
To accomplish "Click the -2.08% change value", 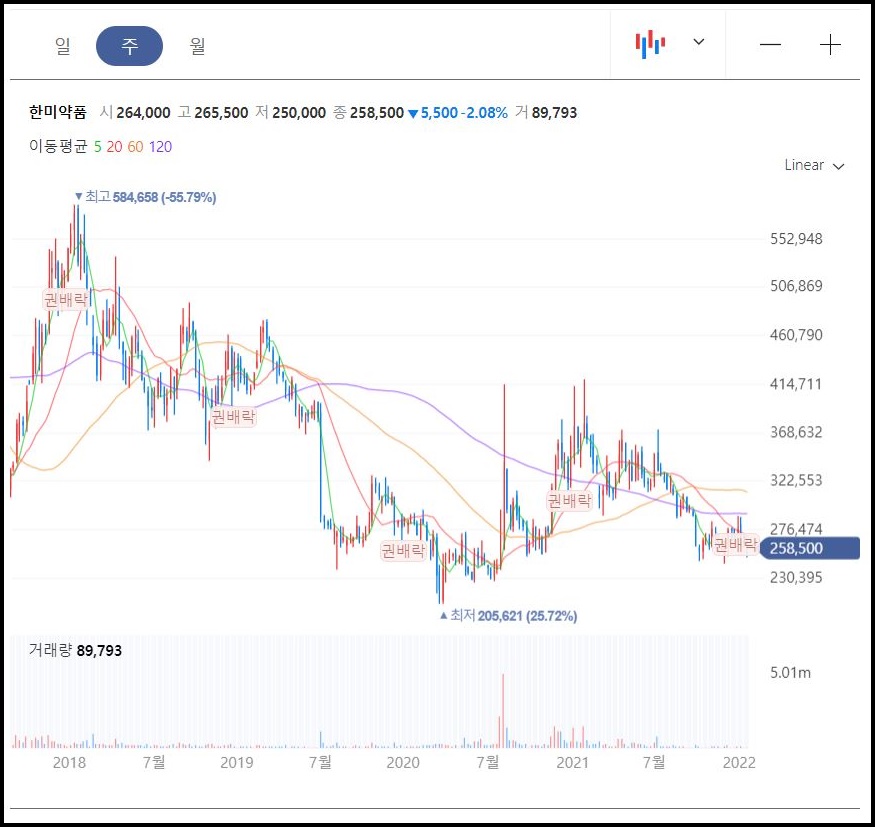I will [x=484, y=113].
